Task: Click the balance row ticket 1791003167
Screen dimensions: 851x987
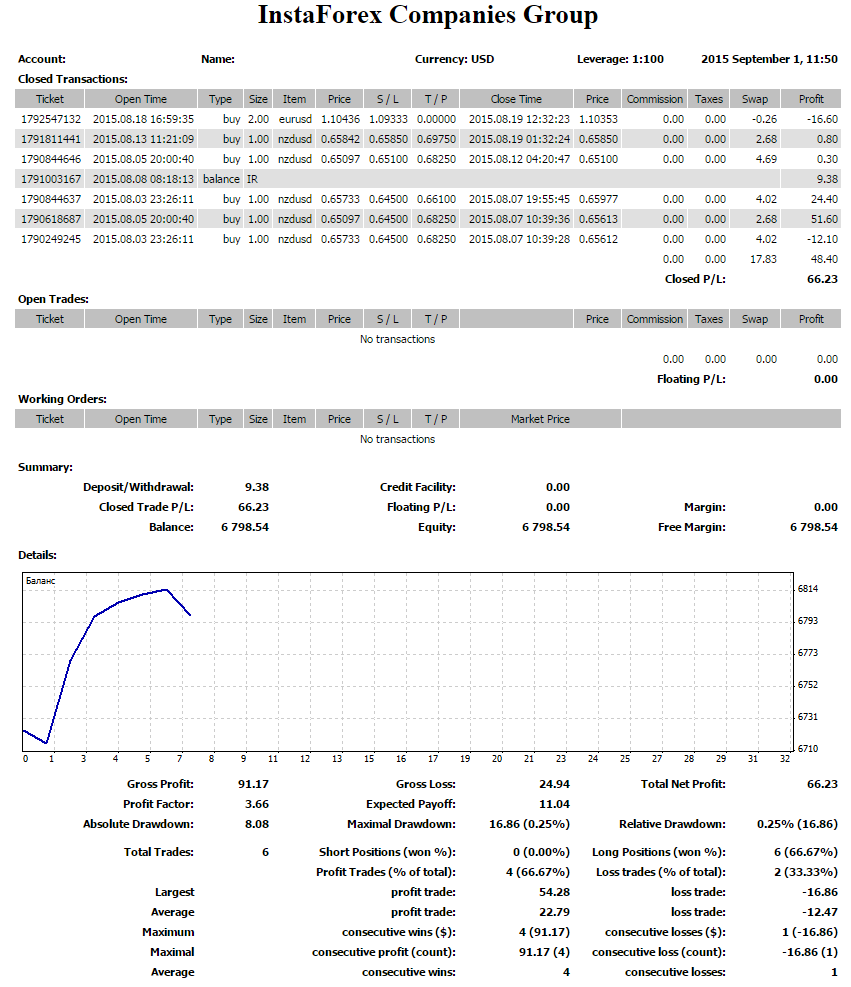Action: [x=51, y=179]
